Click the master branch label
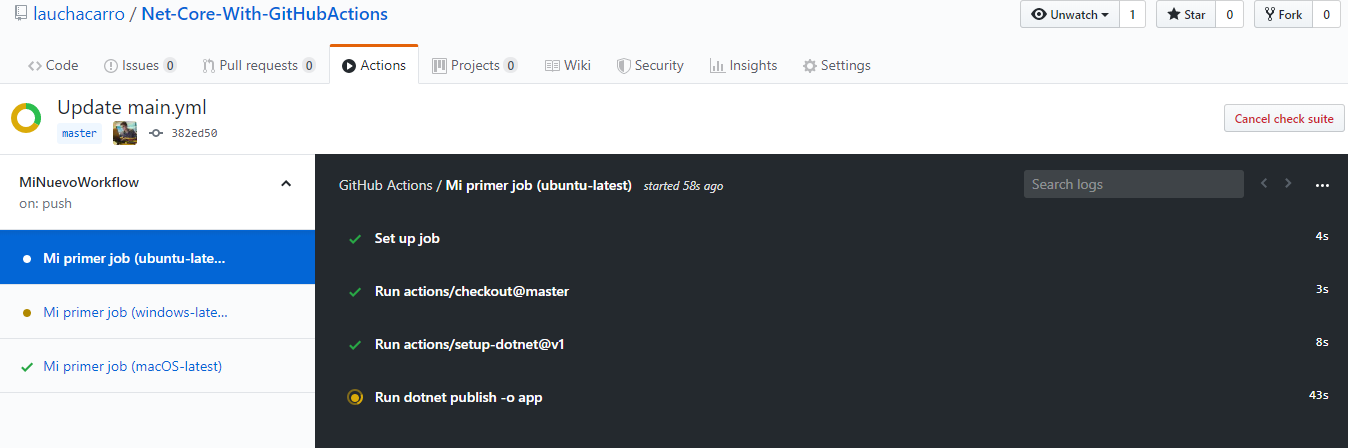This screenshot has width=1348, height=448. coord(79,132)
